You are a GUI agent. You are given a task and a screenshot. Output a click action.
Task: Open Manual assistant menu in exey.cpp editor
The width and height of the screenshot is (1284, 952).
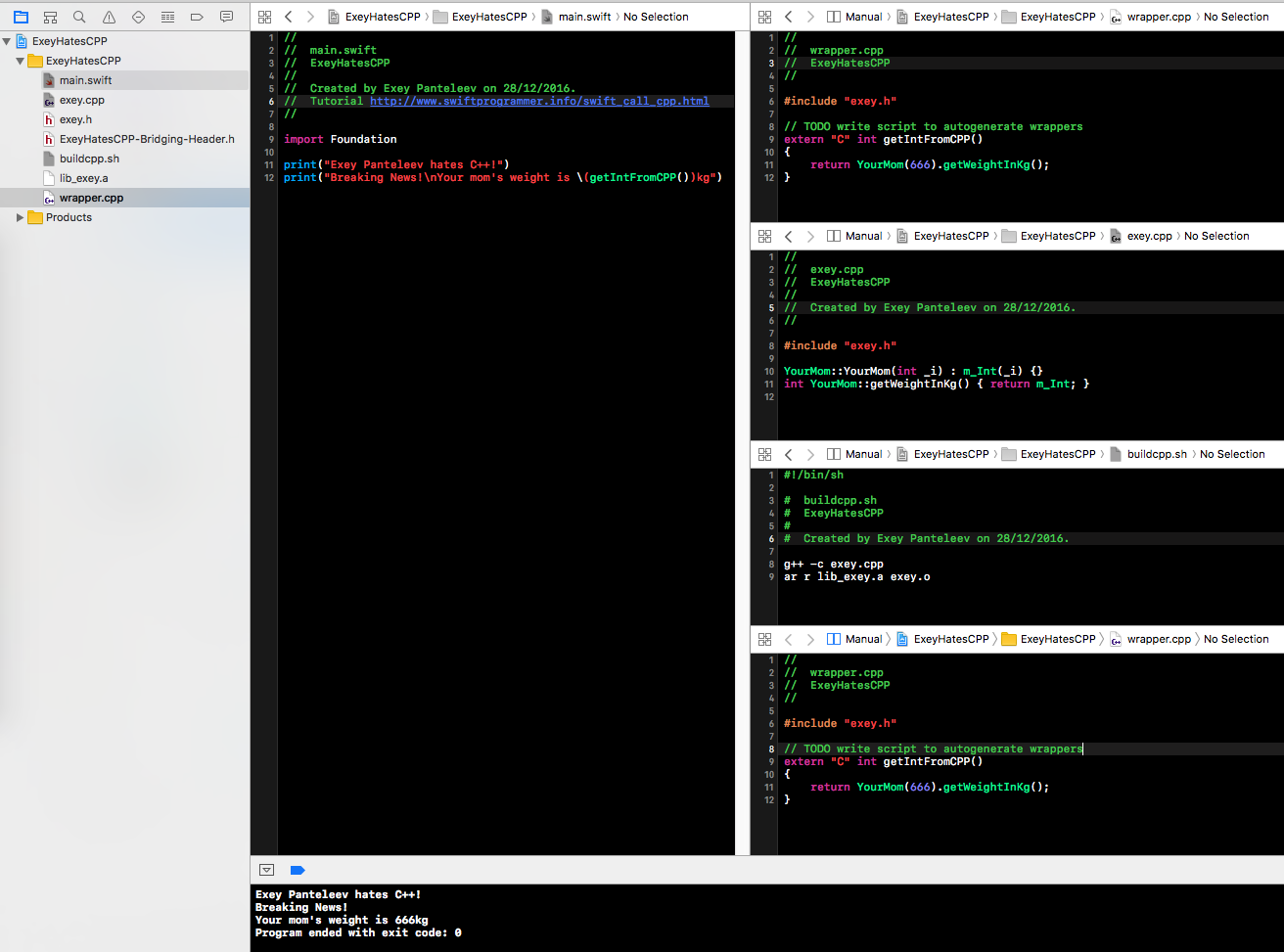[x=854, y=236]
